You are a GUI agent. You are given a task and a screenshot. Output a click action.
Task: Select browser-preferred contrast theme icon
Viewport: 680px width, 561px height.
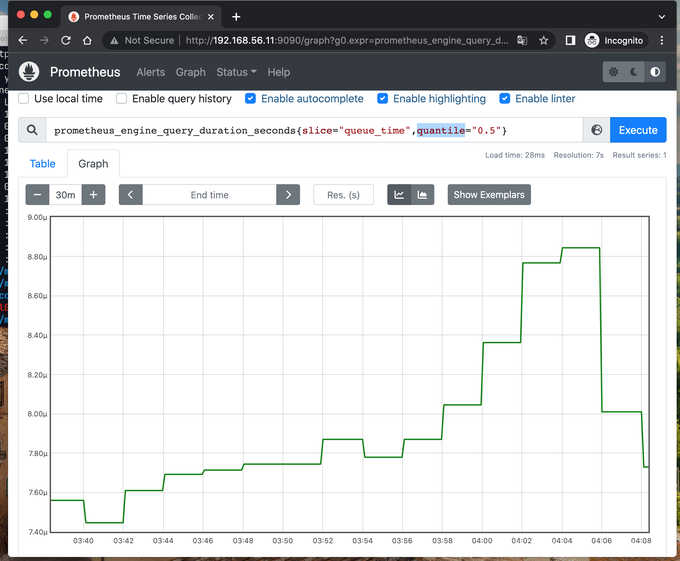pos(655,72)
